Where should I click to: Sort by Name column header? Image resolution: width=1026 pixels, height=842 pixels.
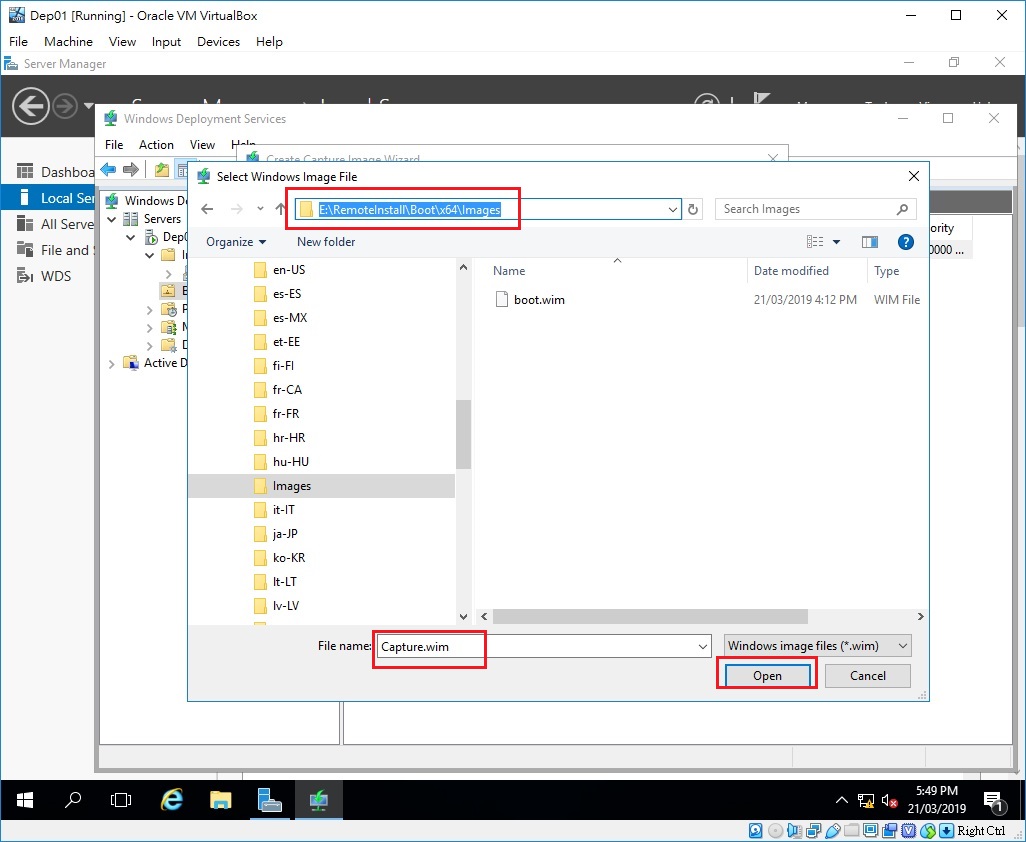click(x=509, y=271)
